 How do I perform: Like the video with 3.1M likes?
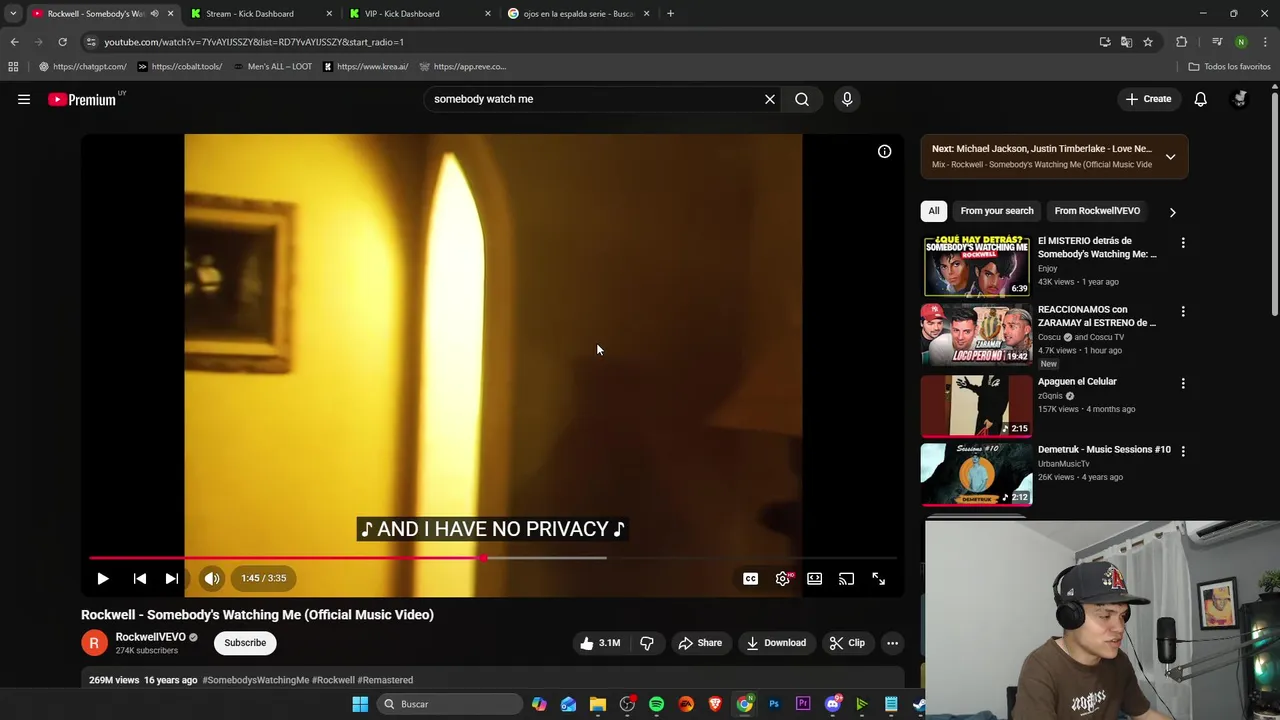click(x=600, y=643)
